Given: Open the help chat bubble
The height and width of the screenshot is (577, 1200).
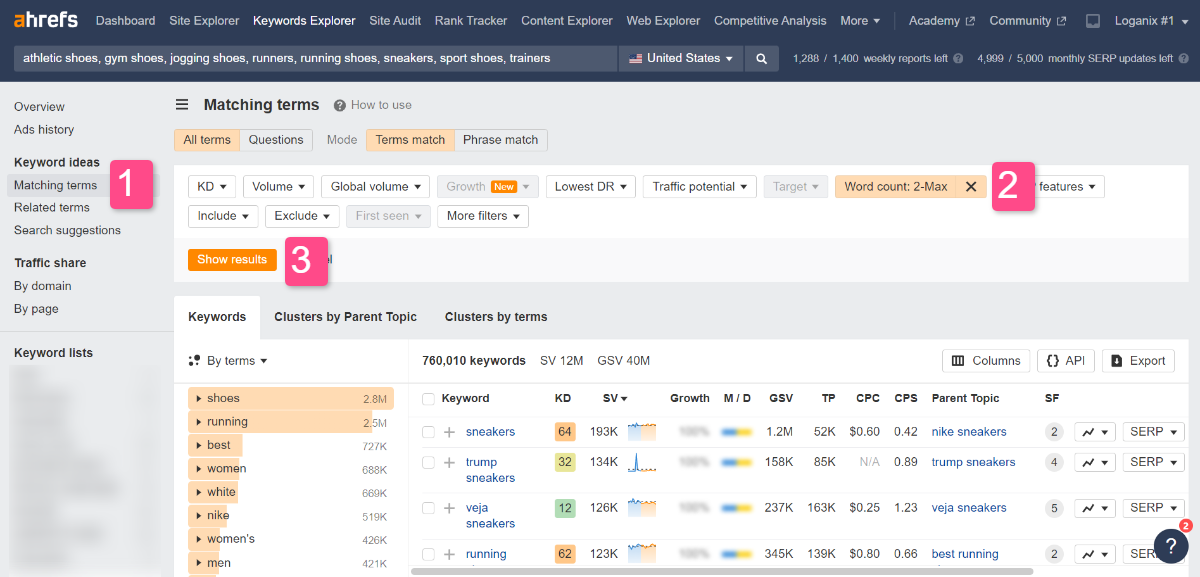Looking at the screenshot, I should pos(1171,545).
